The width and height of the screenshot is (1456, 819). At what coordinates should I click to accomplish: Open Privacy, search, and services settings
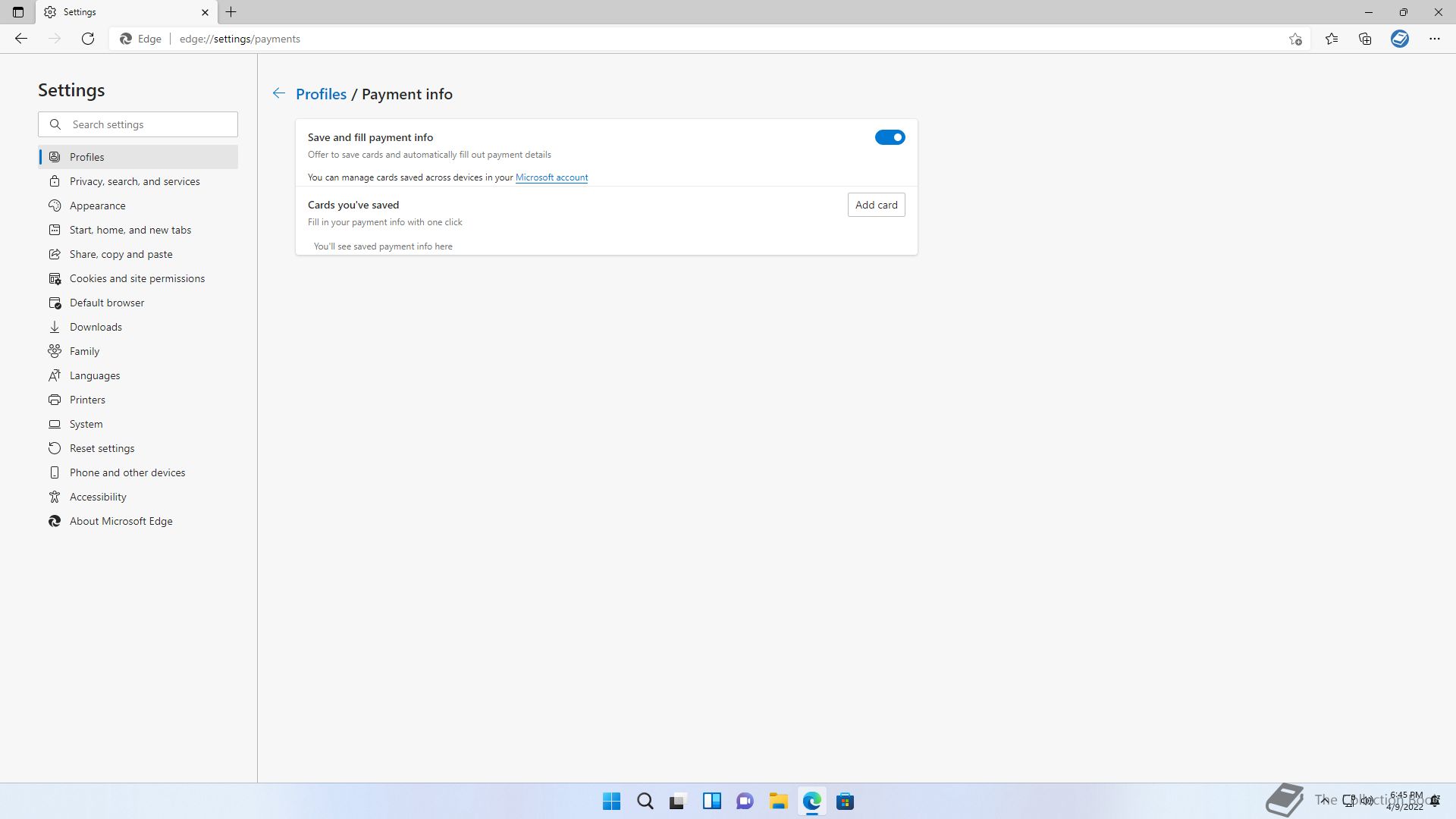[x=138, y=181]
